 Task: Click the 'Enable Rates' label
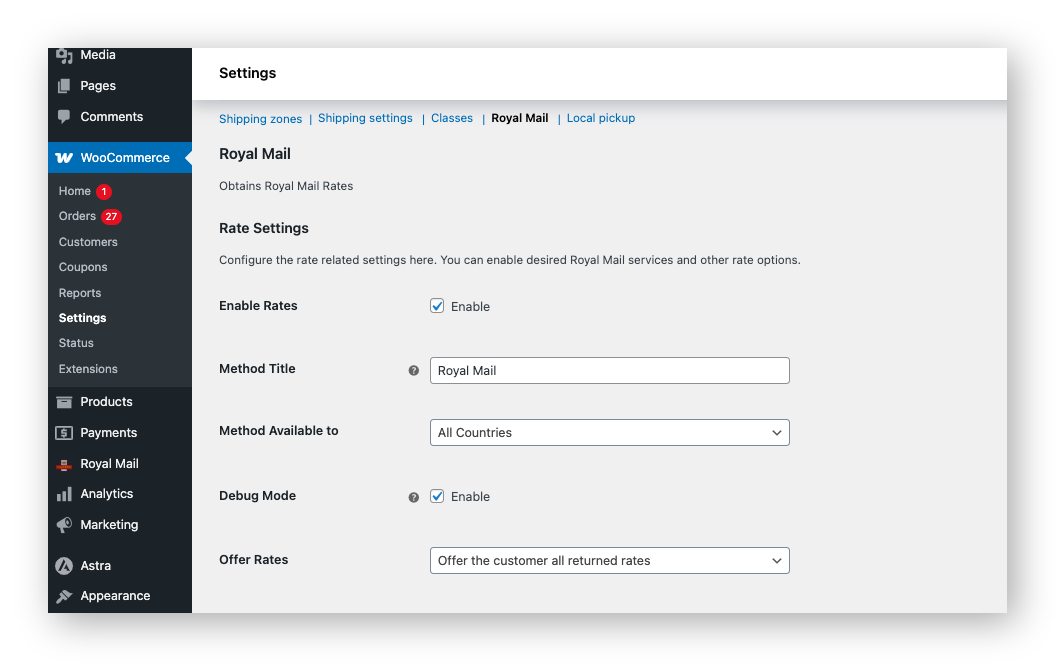[258, 306]
